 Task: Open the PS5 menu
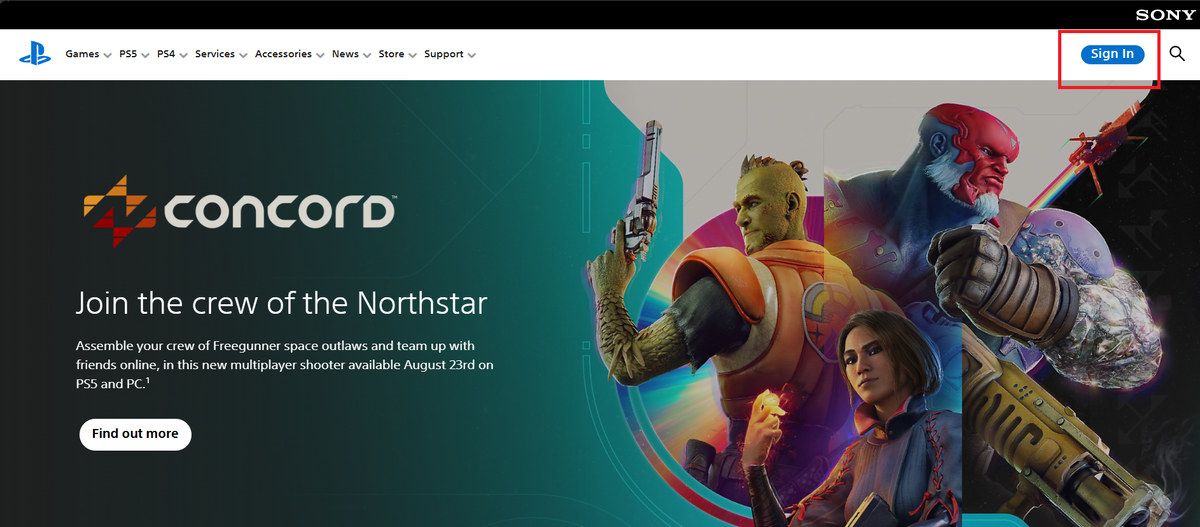pyautogui.click(x=128, y=54)
